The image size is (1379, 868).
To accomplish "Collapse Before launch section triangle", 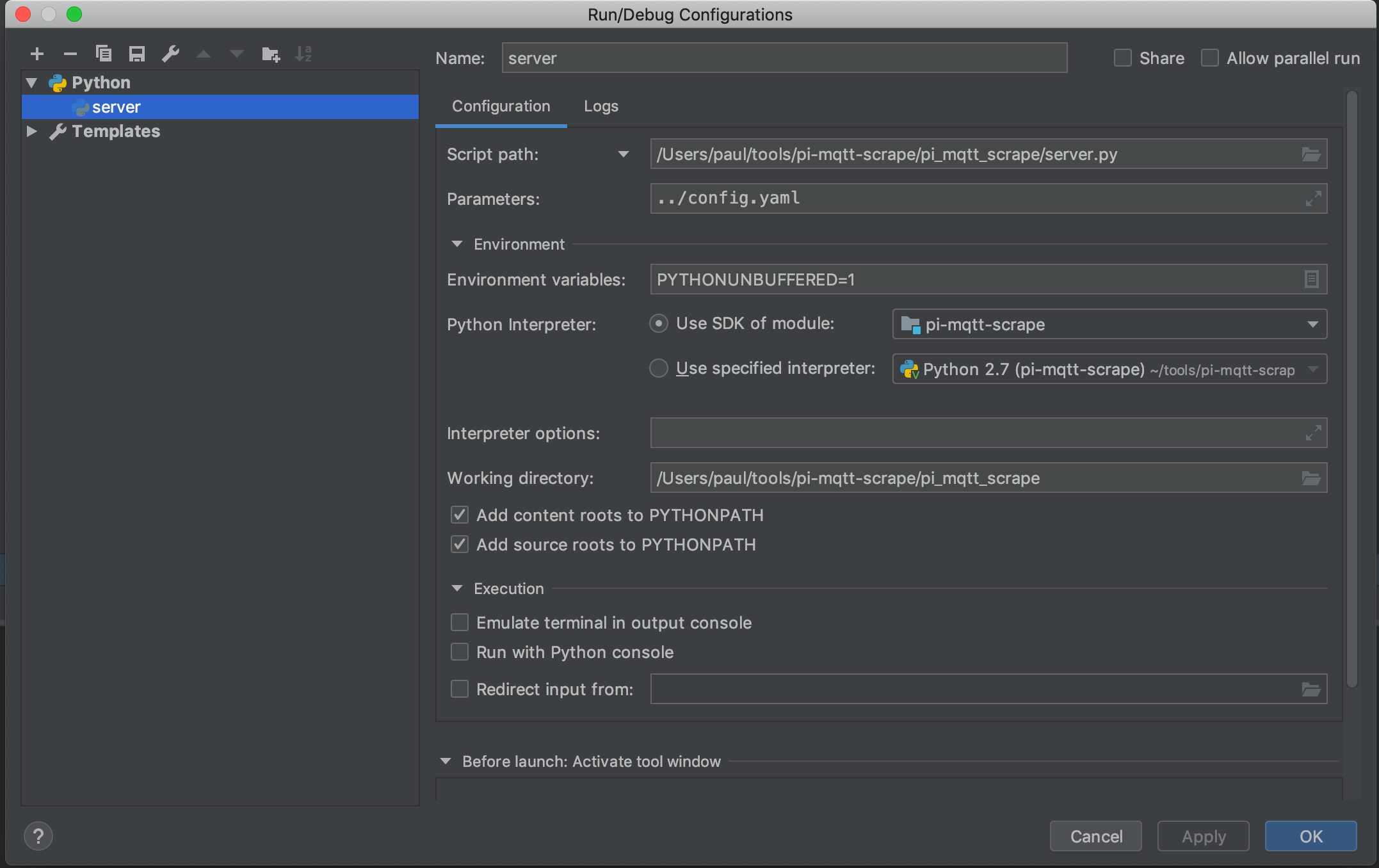I will point(446,761).
